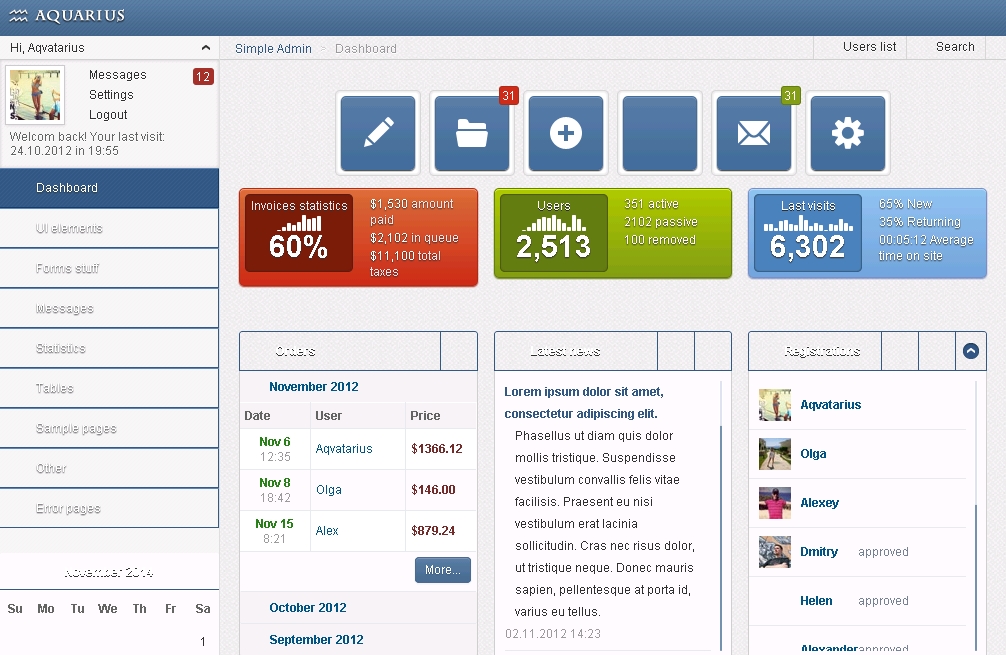Image resolution: width=1006 pixels, height=655 pixels.
Task: Open the folder icon tile
Action: (471, 133)
